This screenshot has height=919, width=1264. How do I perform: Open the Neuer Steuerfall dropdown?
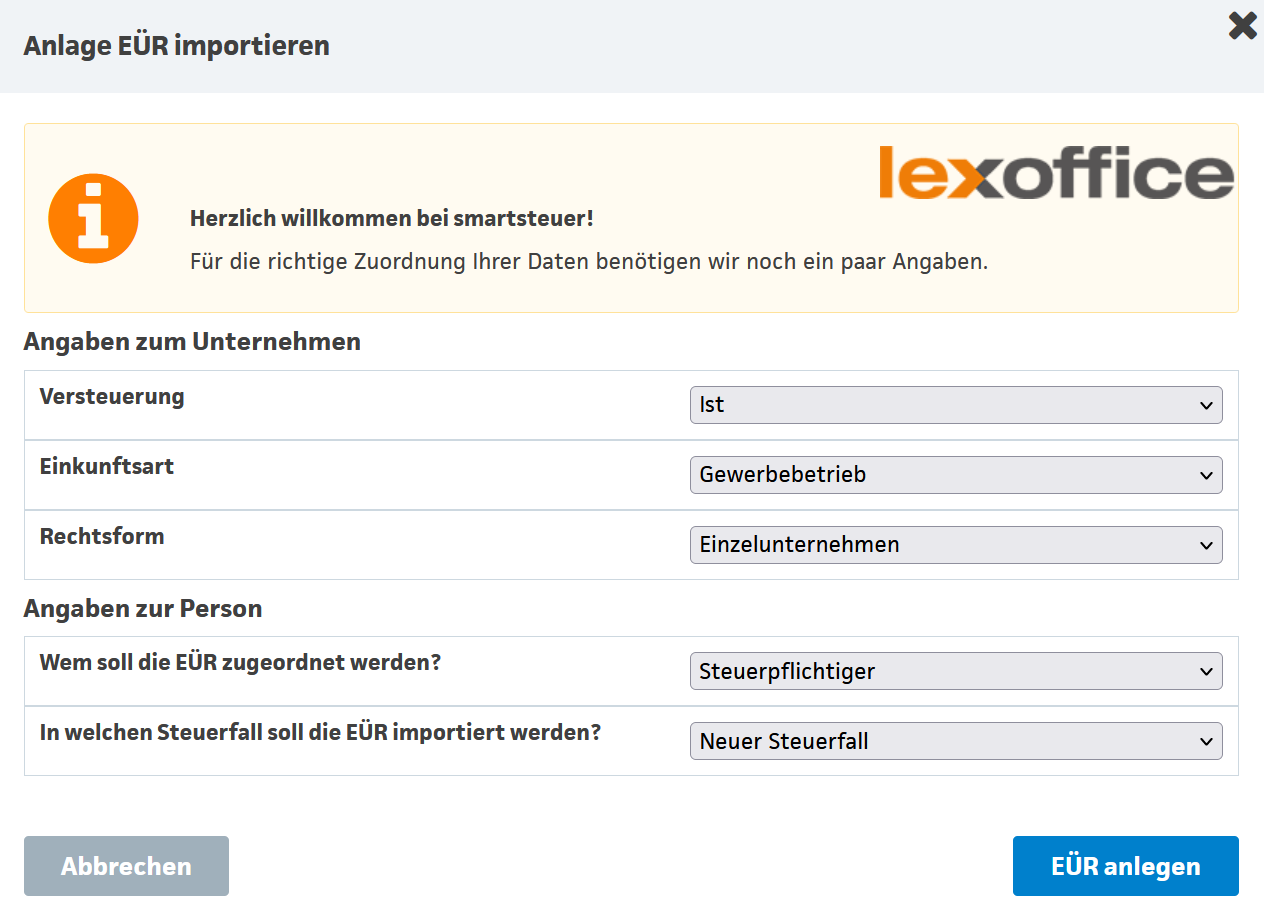point(955,742)
